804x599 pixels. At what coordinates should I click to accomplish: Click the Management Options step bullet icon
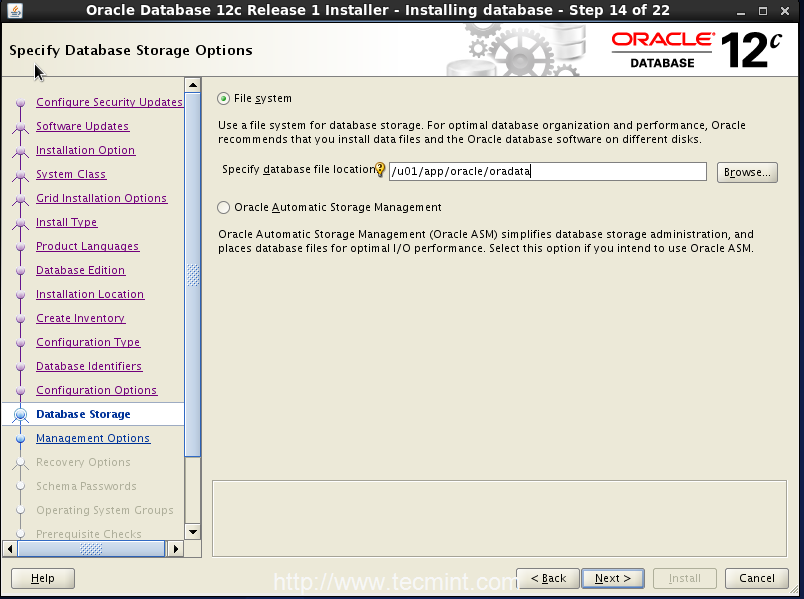[21, 438]
